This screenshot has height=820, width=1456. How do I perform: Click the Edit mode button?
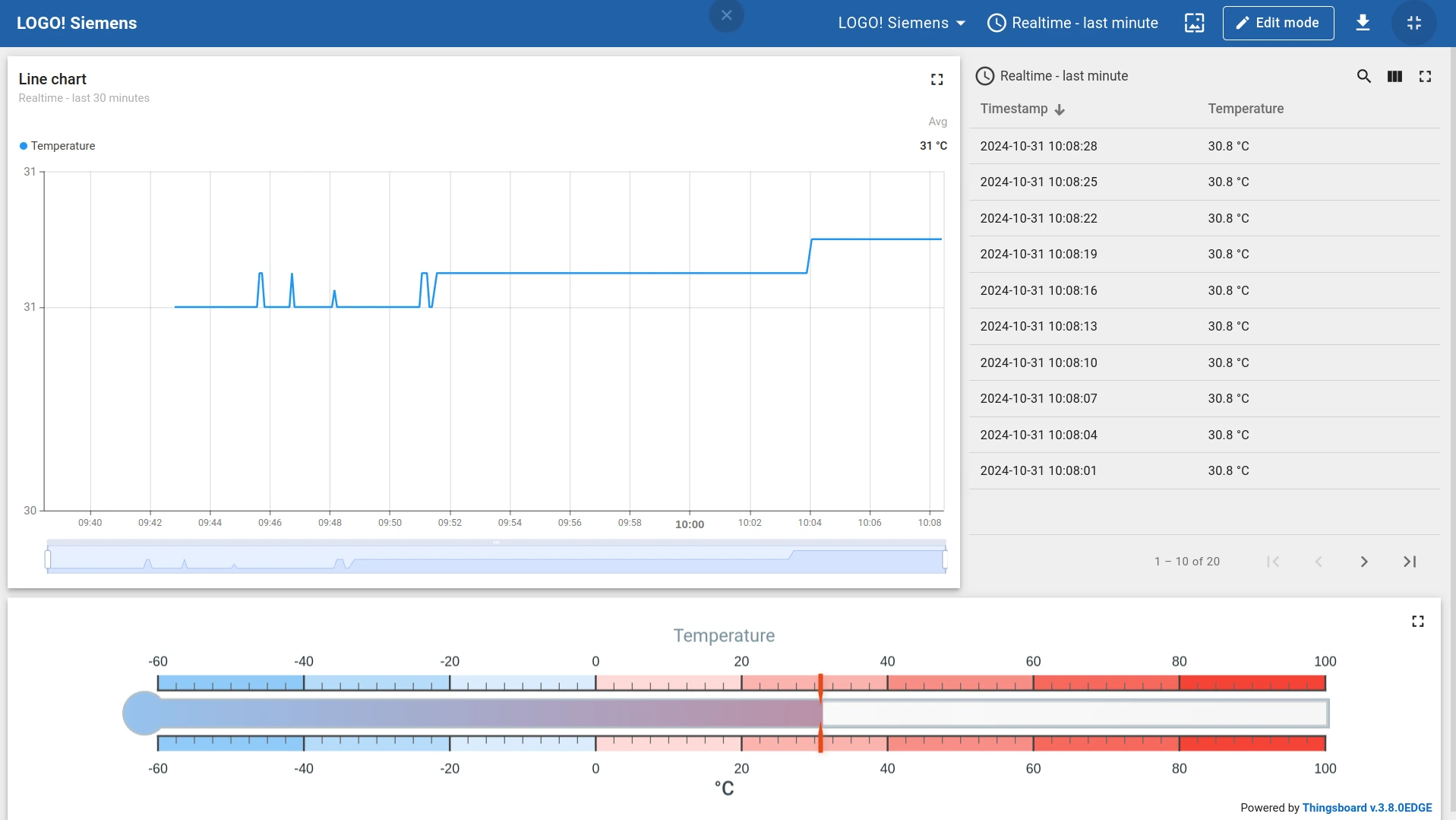click(1278, 23)
